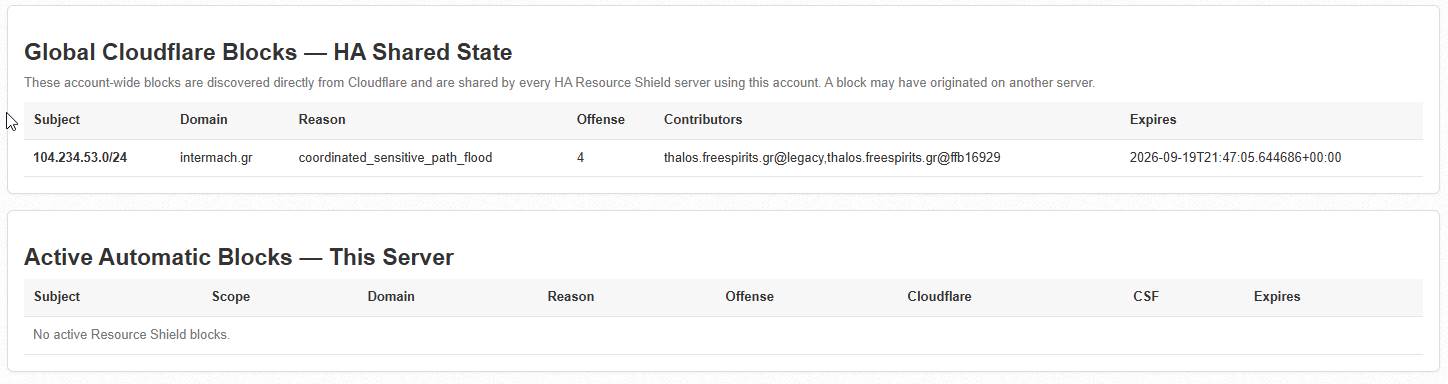Click the Domain header in Global Cloudflare Blocks
This screenshot has height=384, width=1448.
[204, 120]
